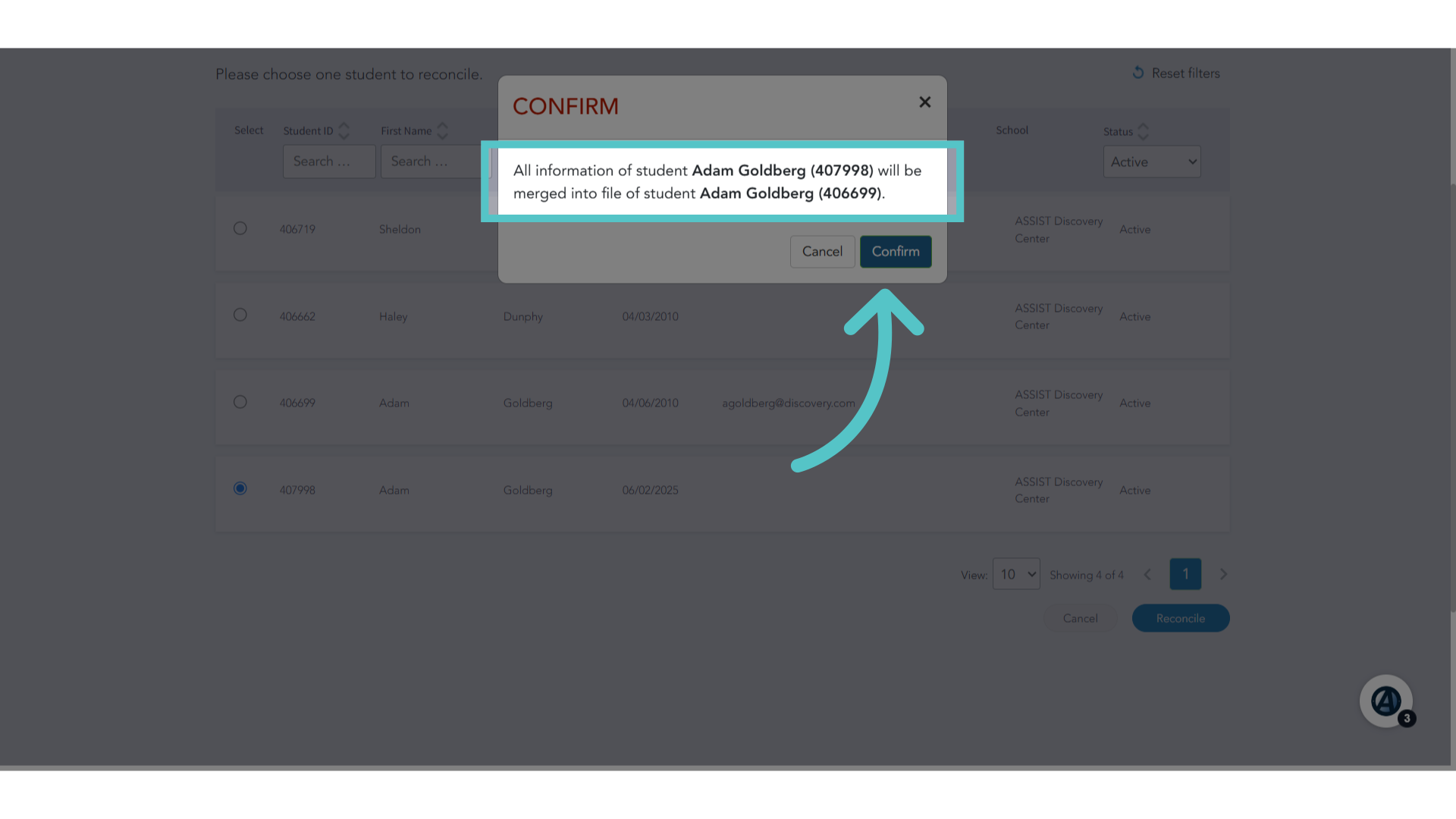The height and width of the screenshot is (819, 1456).
Task: Select radio button for student 406719
Action: coord(240,228)
